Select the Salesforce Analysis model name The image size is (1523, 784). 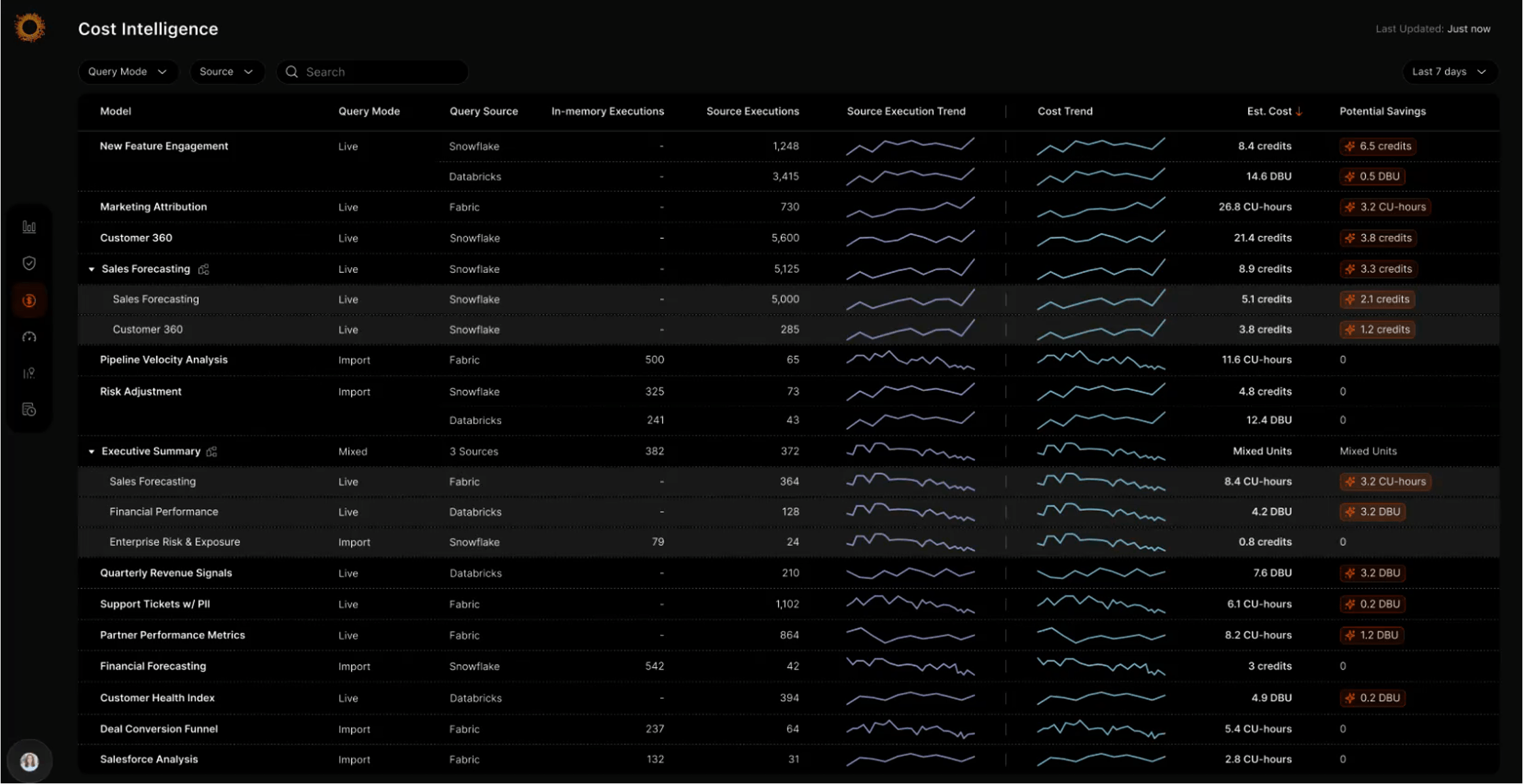[x=149, y=759]
